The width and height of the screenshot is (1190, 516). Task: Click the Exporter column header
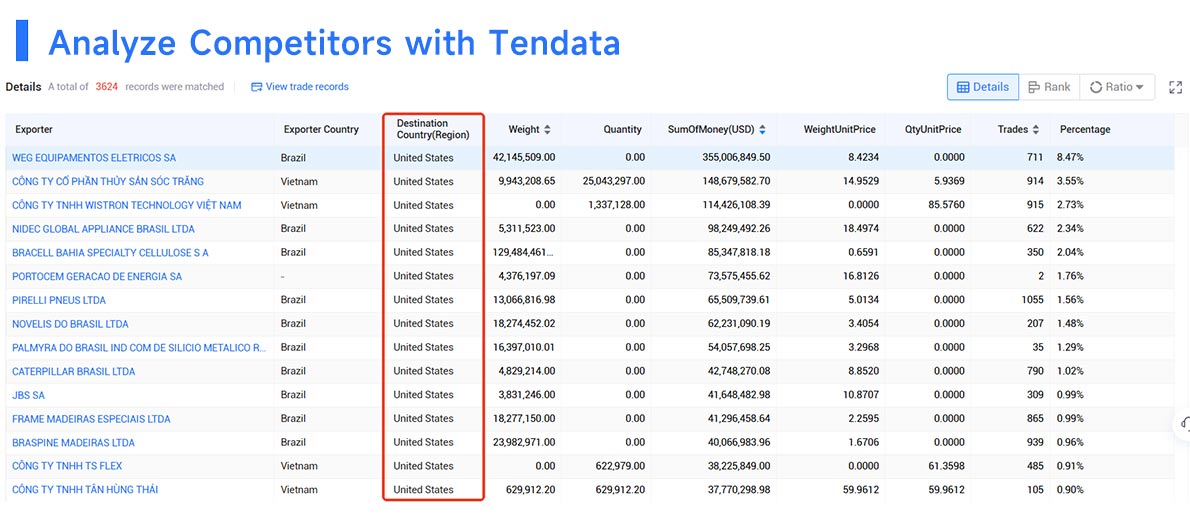(33, 130)
